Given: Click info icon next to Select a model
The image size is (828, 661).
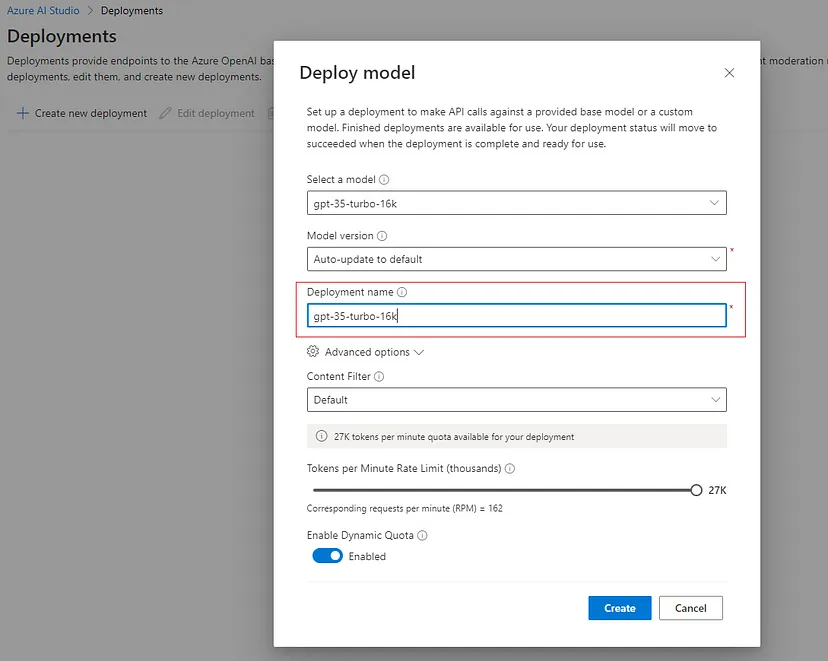Looking at the screenshot, I should tap(384, 180).
